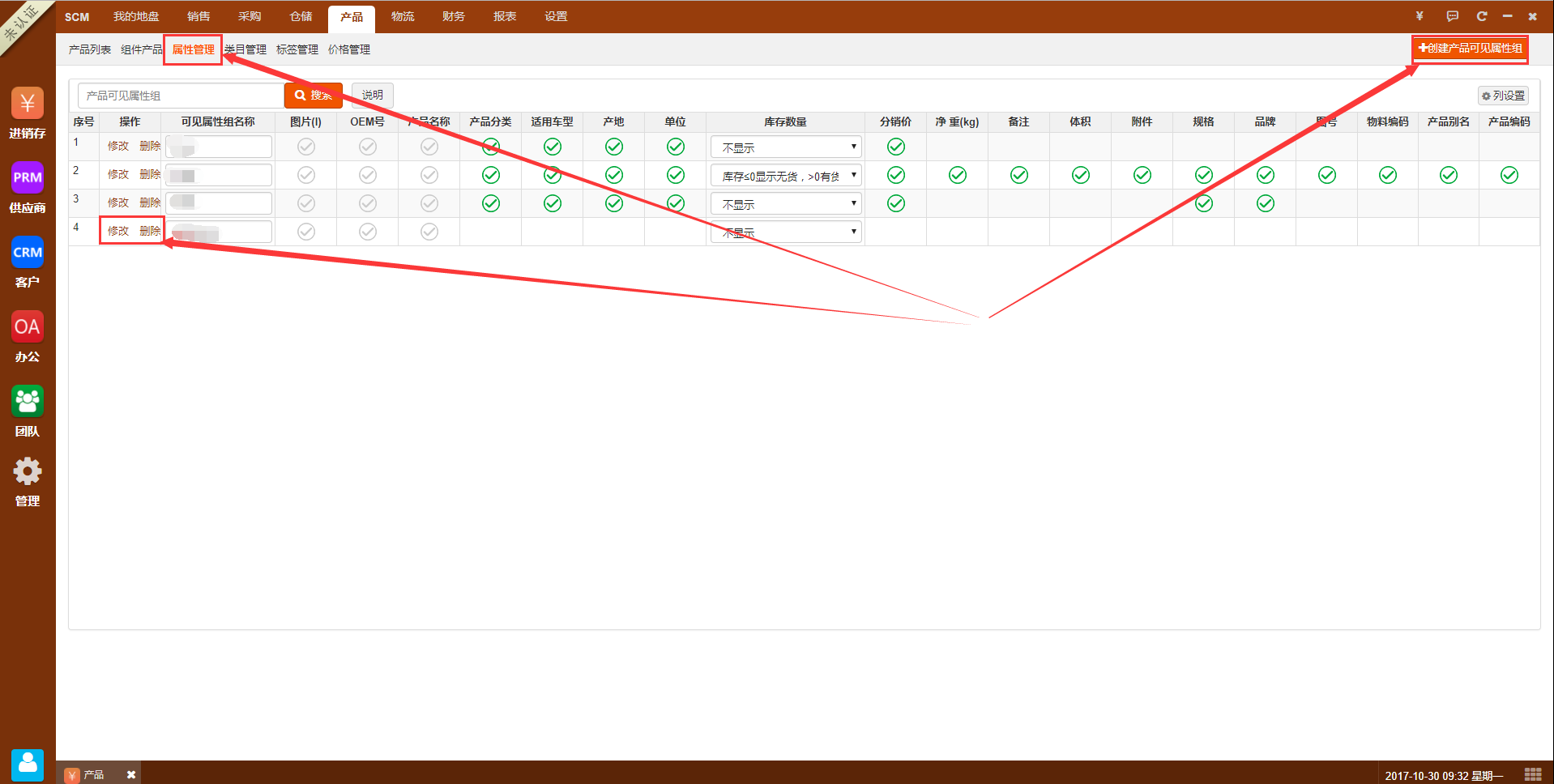Open the PRM 供应商 sidebar module
The height and width of the screenshot is (784, 1554).
(x=28, y=188)
